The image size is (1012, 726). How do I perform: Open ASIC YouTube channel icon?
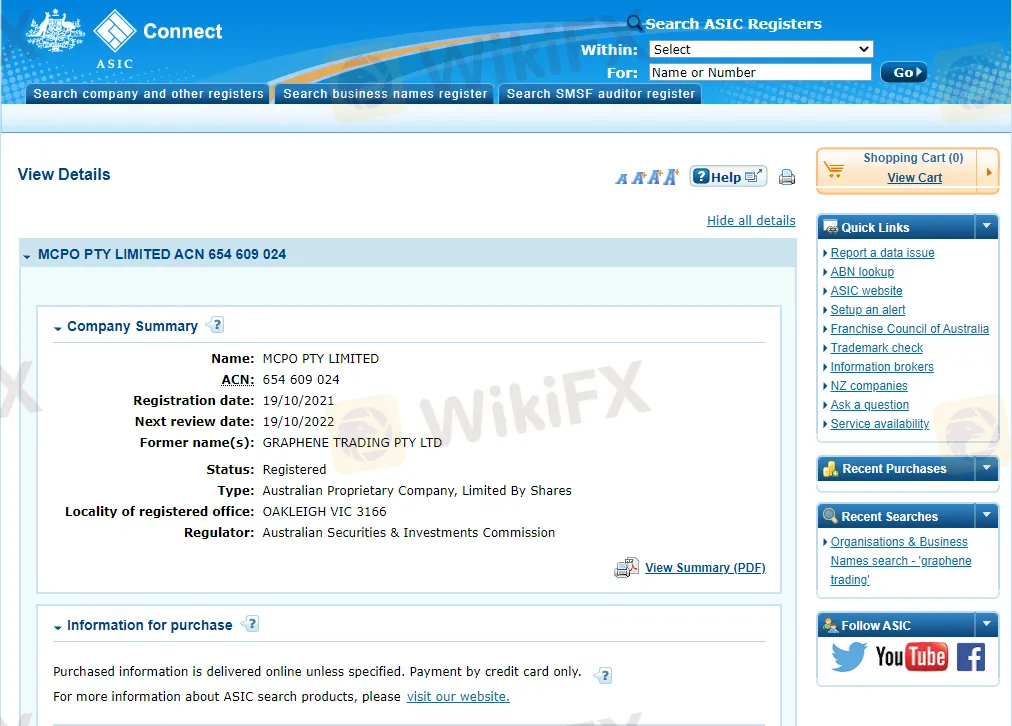pyautogui.click(x=911, y=657)
